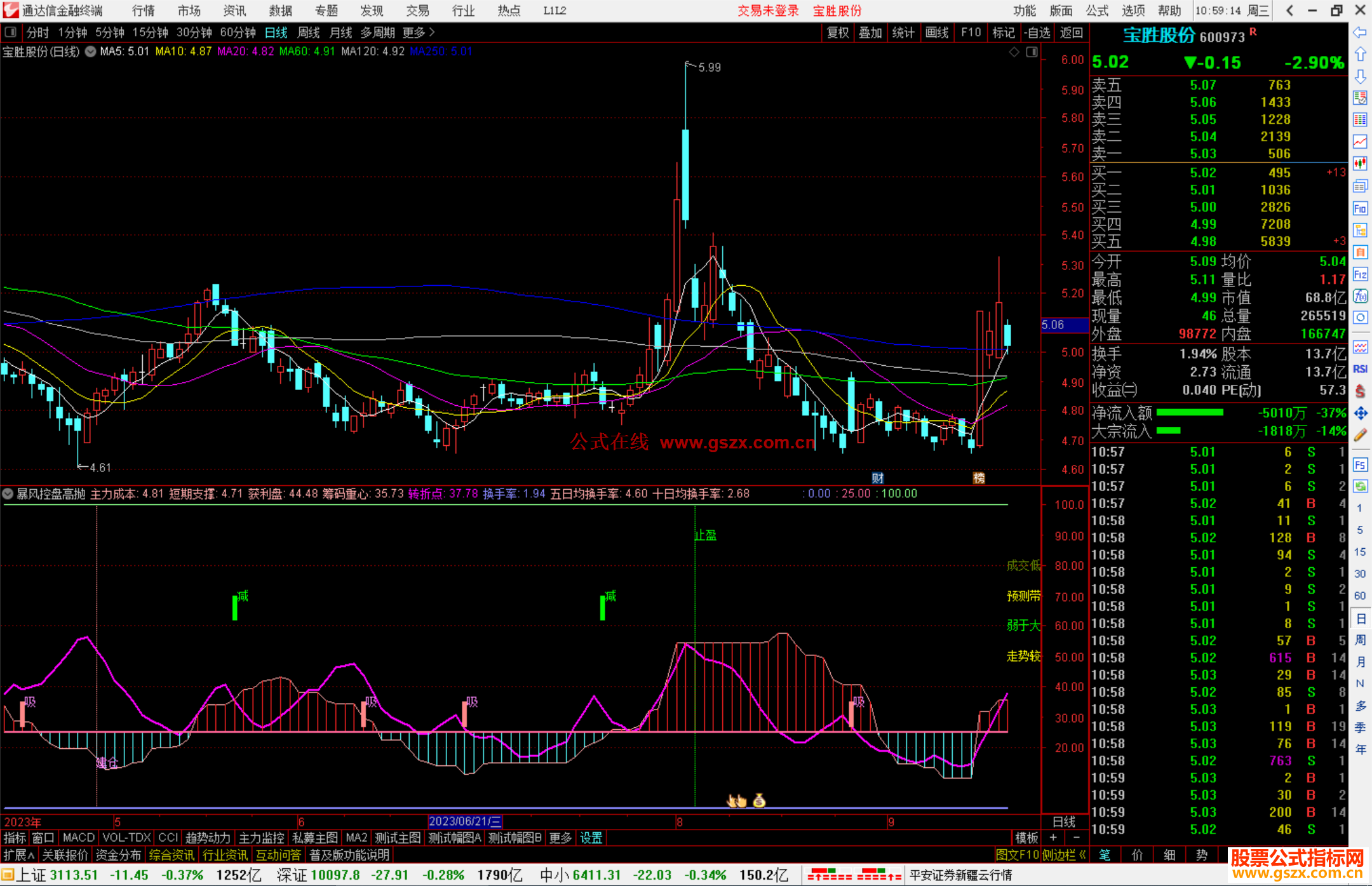Expand 更多 periods chevron in timeframe bar
The width and height of the screenshot is (1372, 886).
432,32
